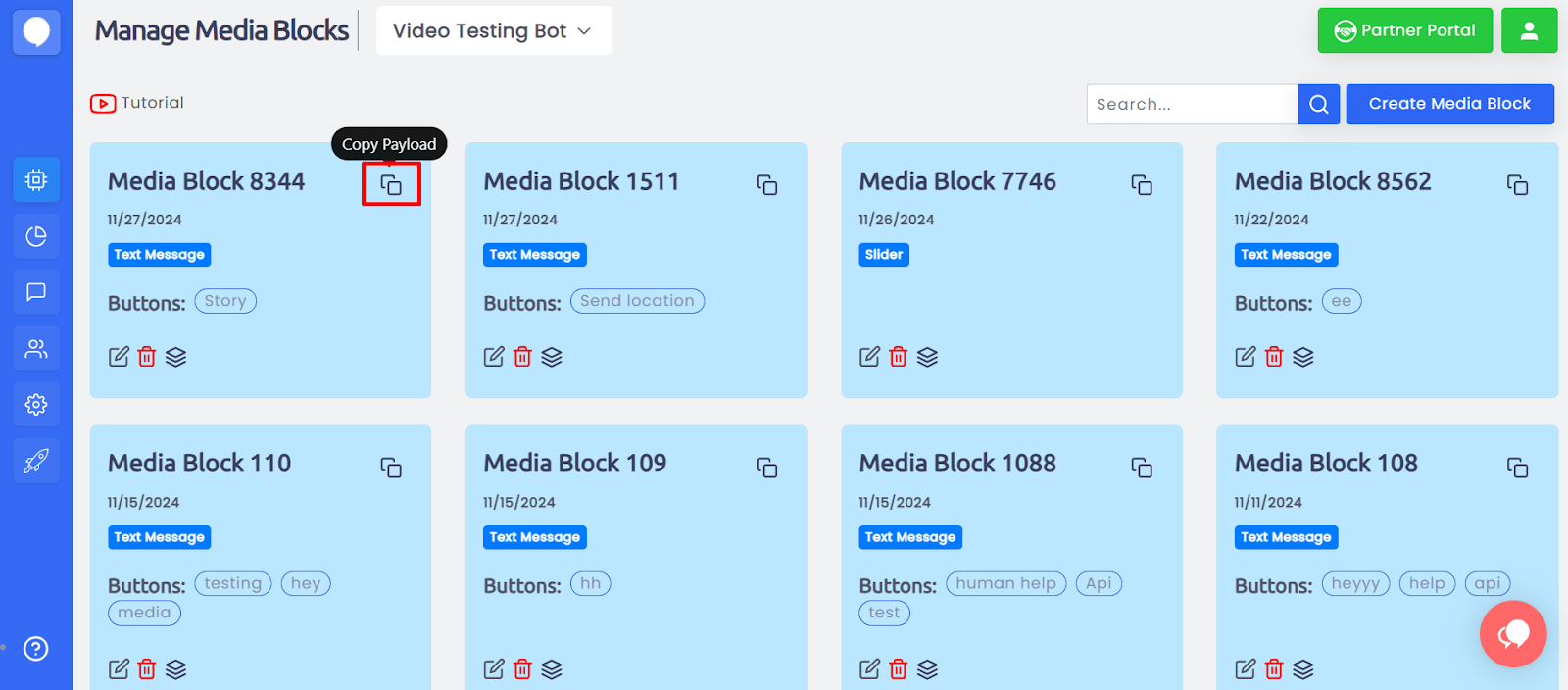Open layers icon for Media Block 8562

1302,357
